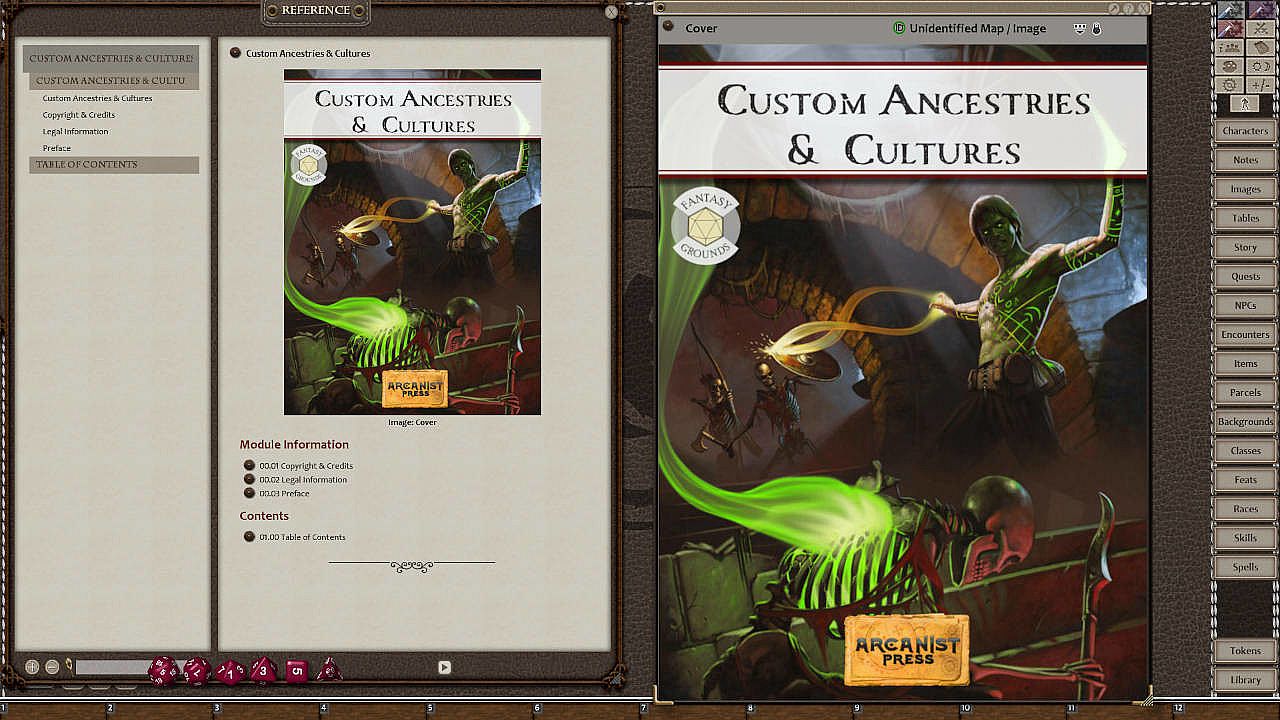This screenshot has height=720, width=1280.
Task: Click the round minus button beside chat entry
Action: click(x=52, y=667)
